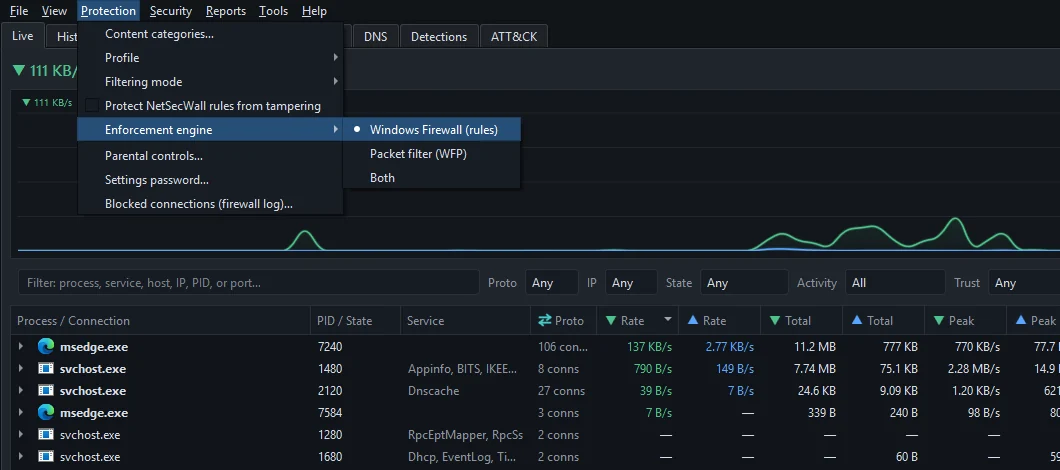1060x470 pixels.
Task: Open the IP filter dropdown
Action: pyautogui.click(x=631, y=283)
